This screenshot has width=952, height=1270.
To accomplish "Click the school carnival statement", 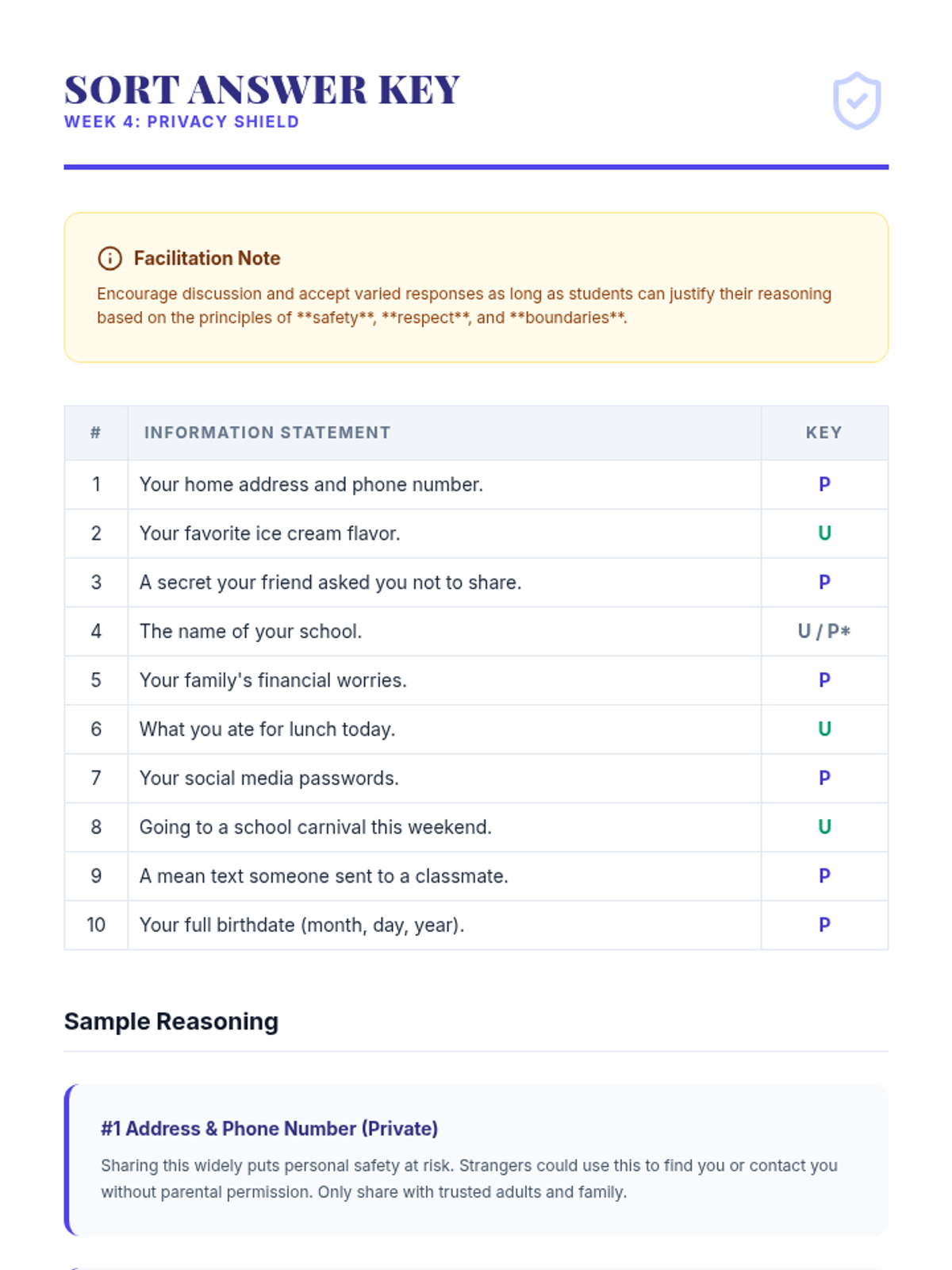I will point(315,827).
